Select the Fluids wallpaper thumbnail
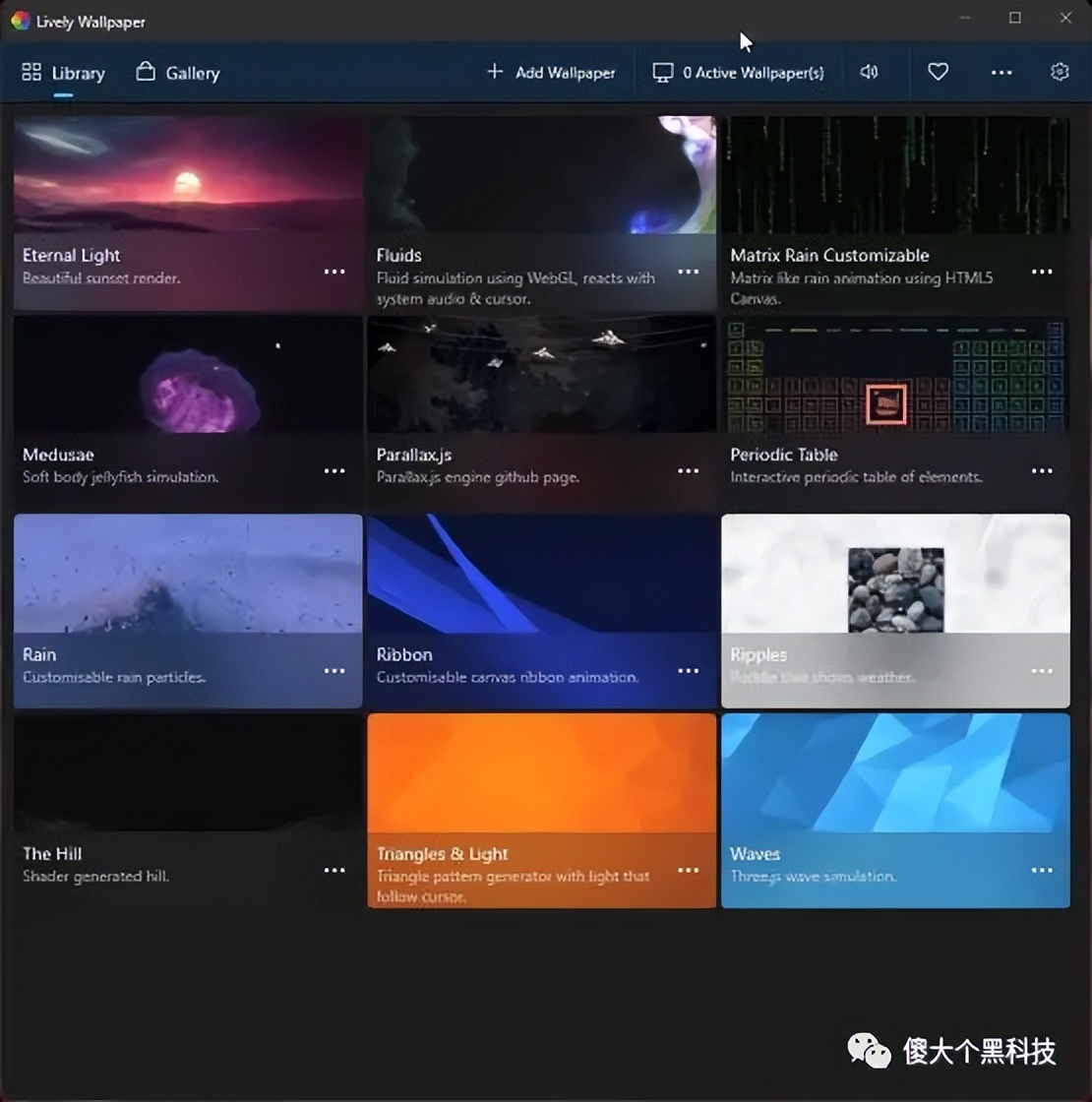1092x1102 pixels. [542, 174]
